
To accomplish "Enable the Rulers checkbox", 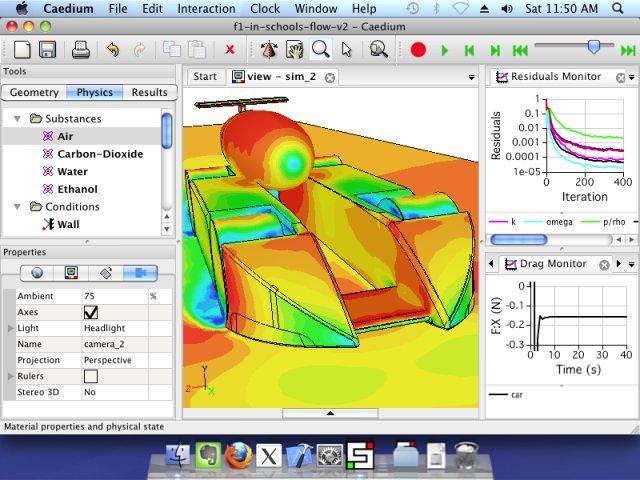I will point(91,376).
